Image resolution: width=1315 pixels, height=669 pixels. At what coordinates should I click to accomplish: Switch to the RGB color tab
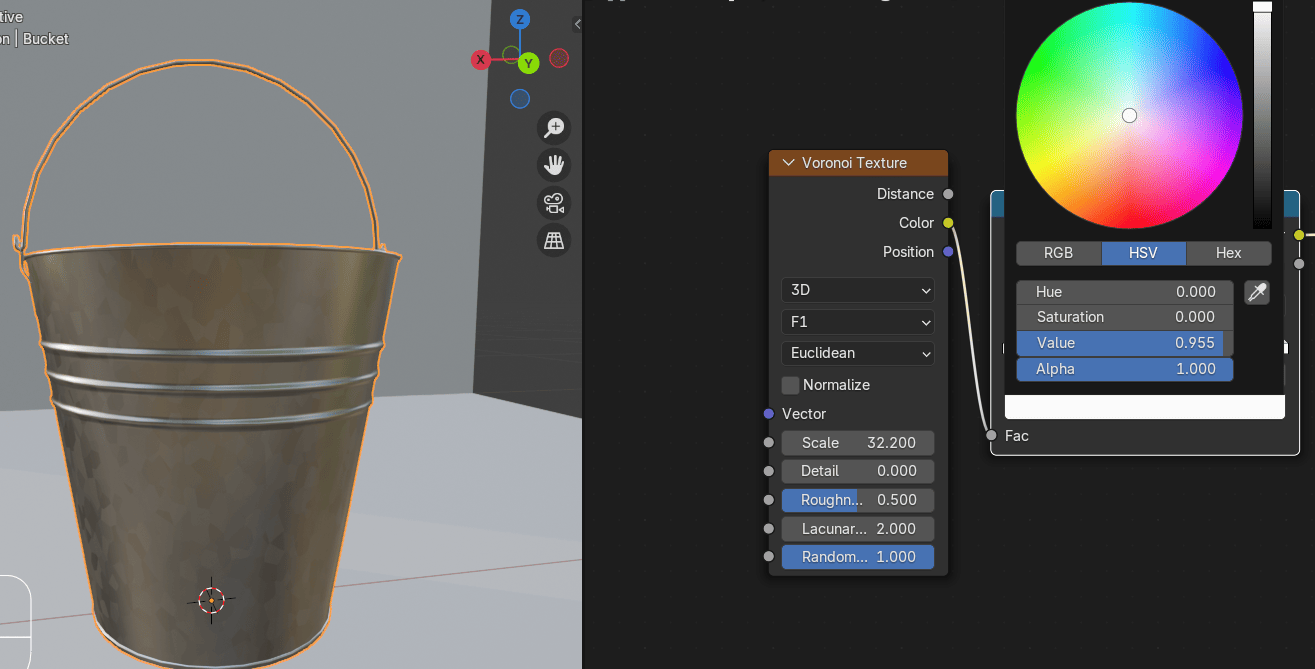point(1058,253)
